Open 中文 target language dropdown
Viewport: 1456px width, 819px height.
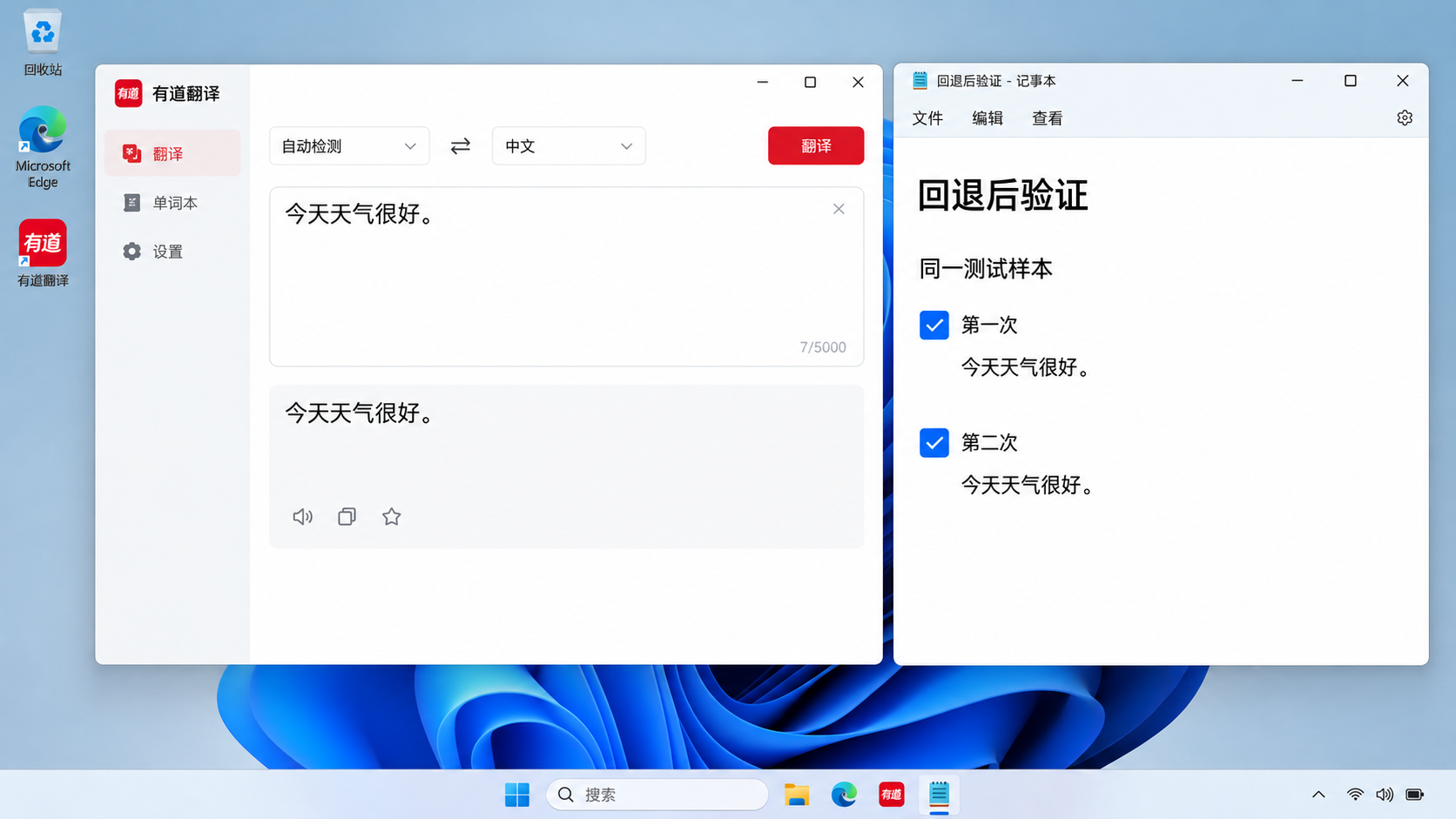click(x=569, y=146)
